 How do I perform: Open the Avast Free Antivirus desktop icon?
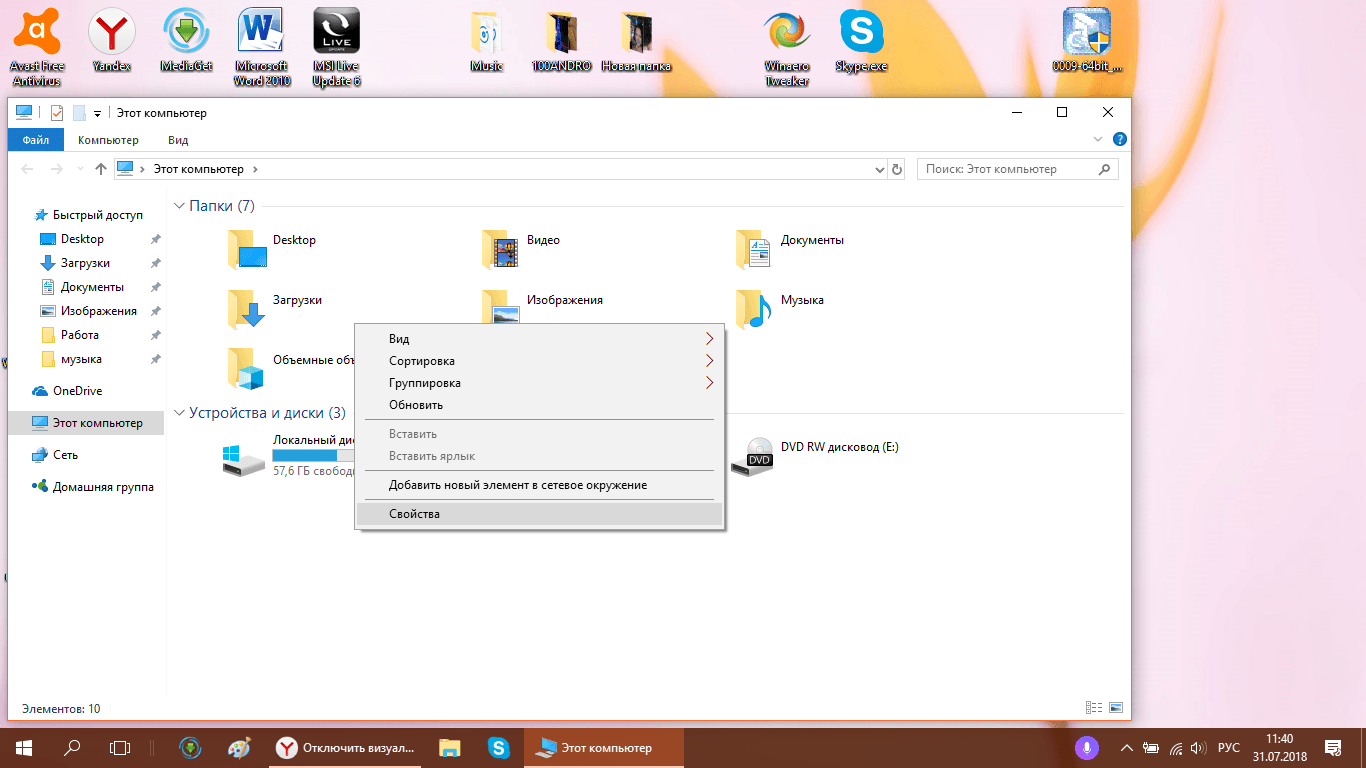pos(37,46)
